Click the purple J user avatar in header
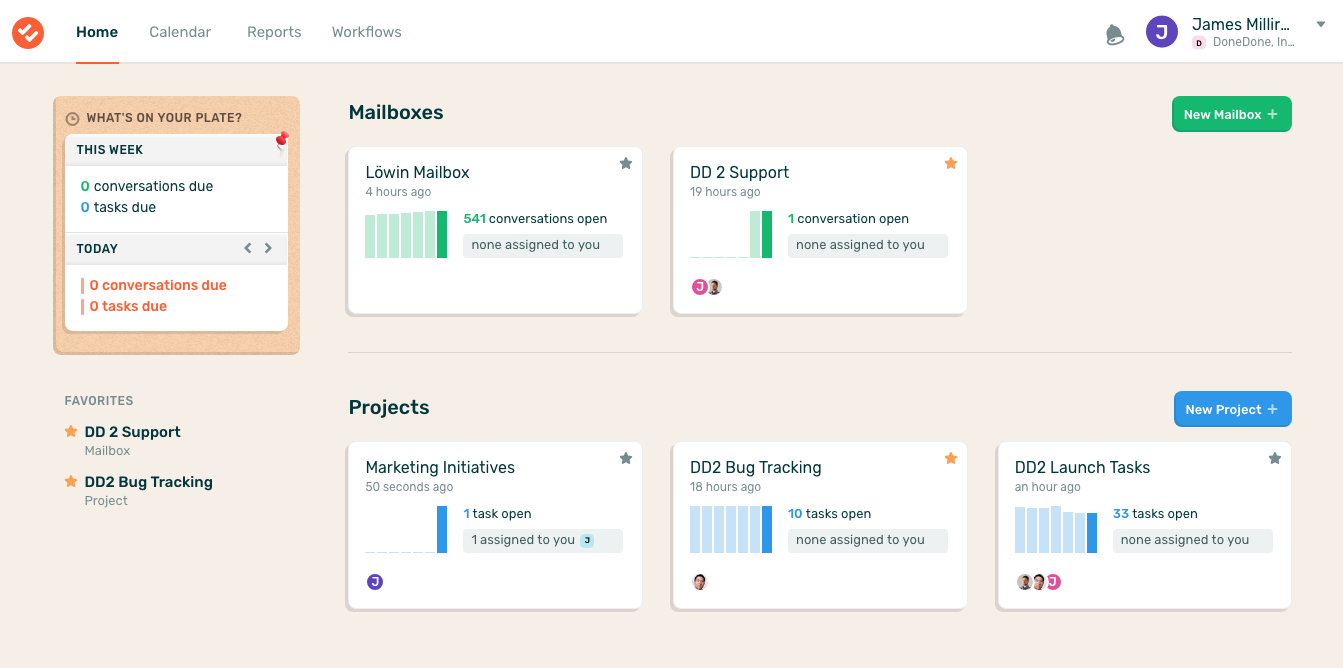1343x668 pixels. [x=1161, y=32]
